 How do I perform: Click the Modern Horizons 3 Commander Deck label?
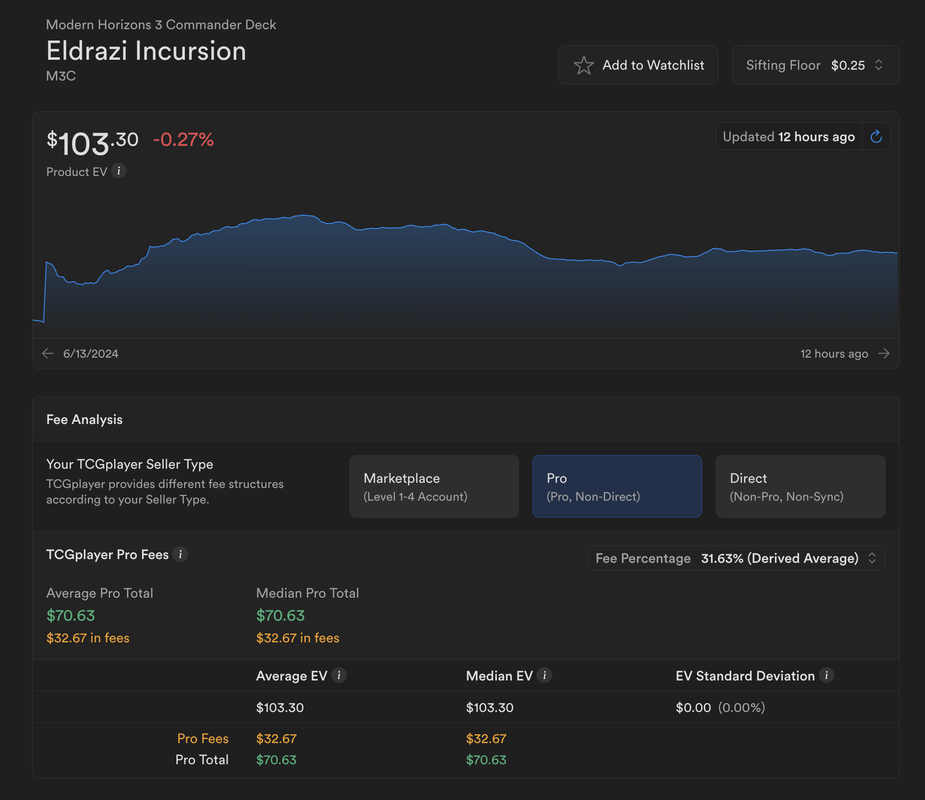(x=161, y=25)
